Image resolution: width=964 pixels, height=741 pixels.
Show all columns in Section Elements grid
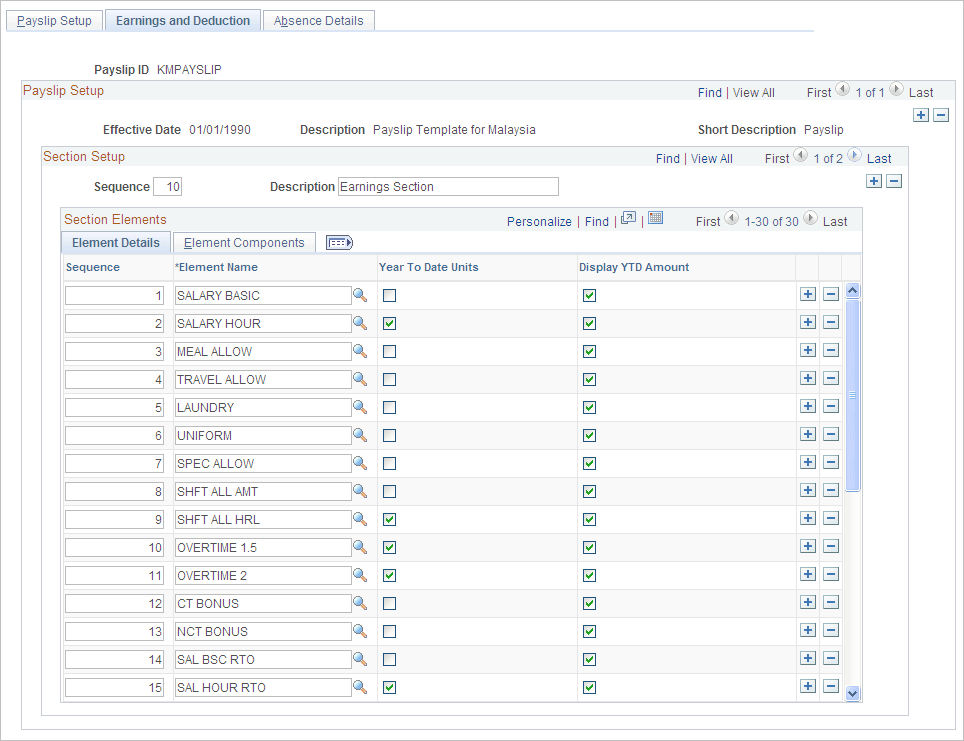(340, 242)
